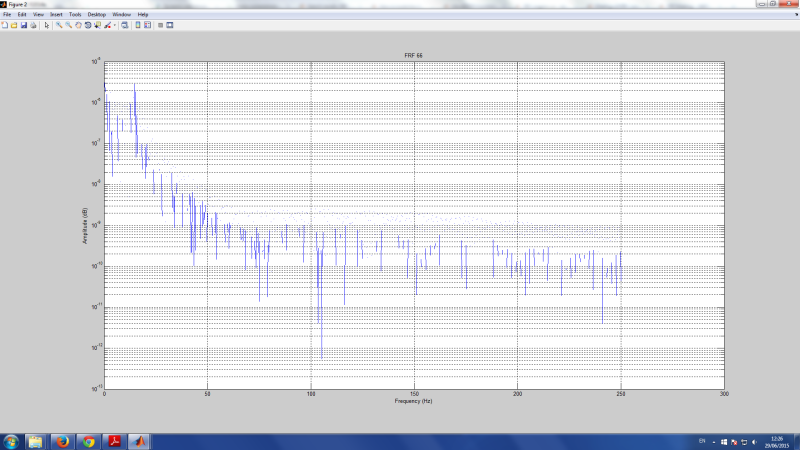Open Adobe Reader from the taskbar
800x450 pixels.
114,442
